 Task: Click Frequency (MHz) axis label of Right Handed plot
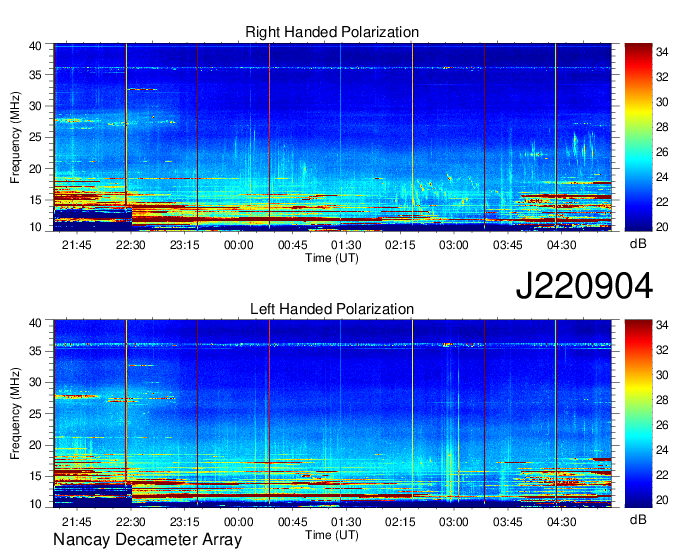click(x=15, y=137)
